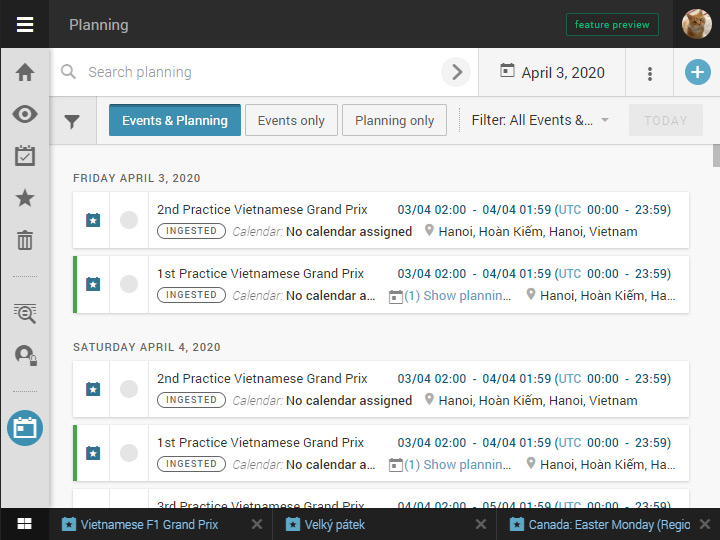Click the TODAY button
Image resolution: width=720 pixels, height=540 pixels.
666,120
